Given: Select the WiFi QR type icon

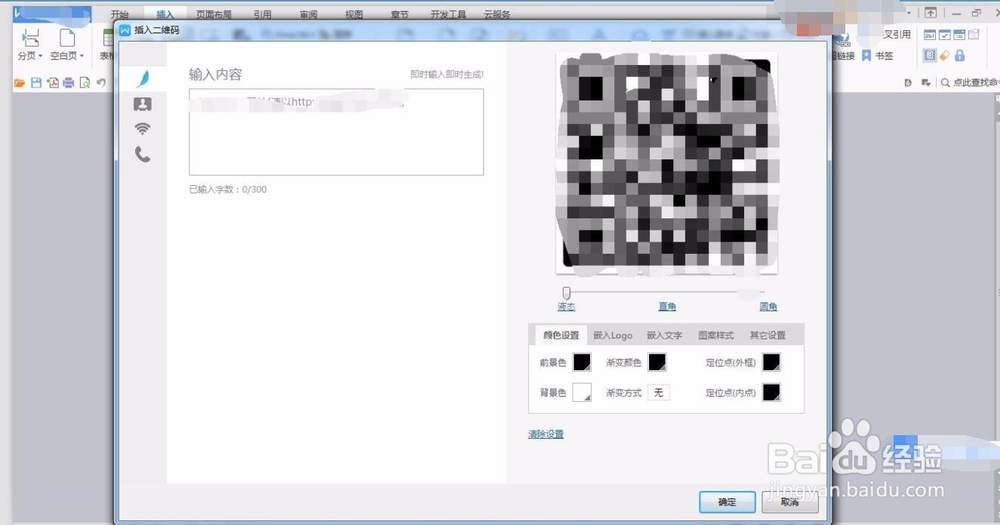Looking at the screenshot, I should click(142, 129).
